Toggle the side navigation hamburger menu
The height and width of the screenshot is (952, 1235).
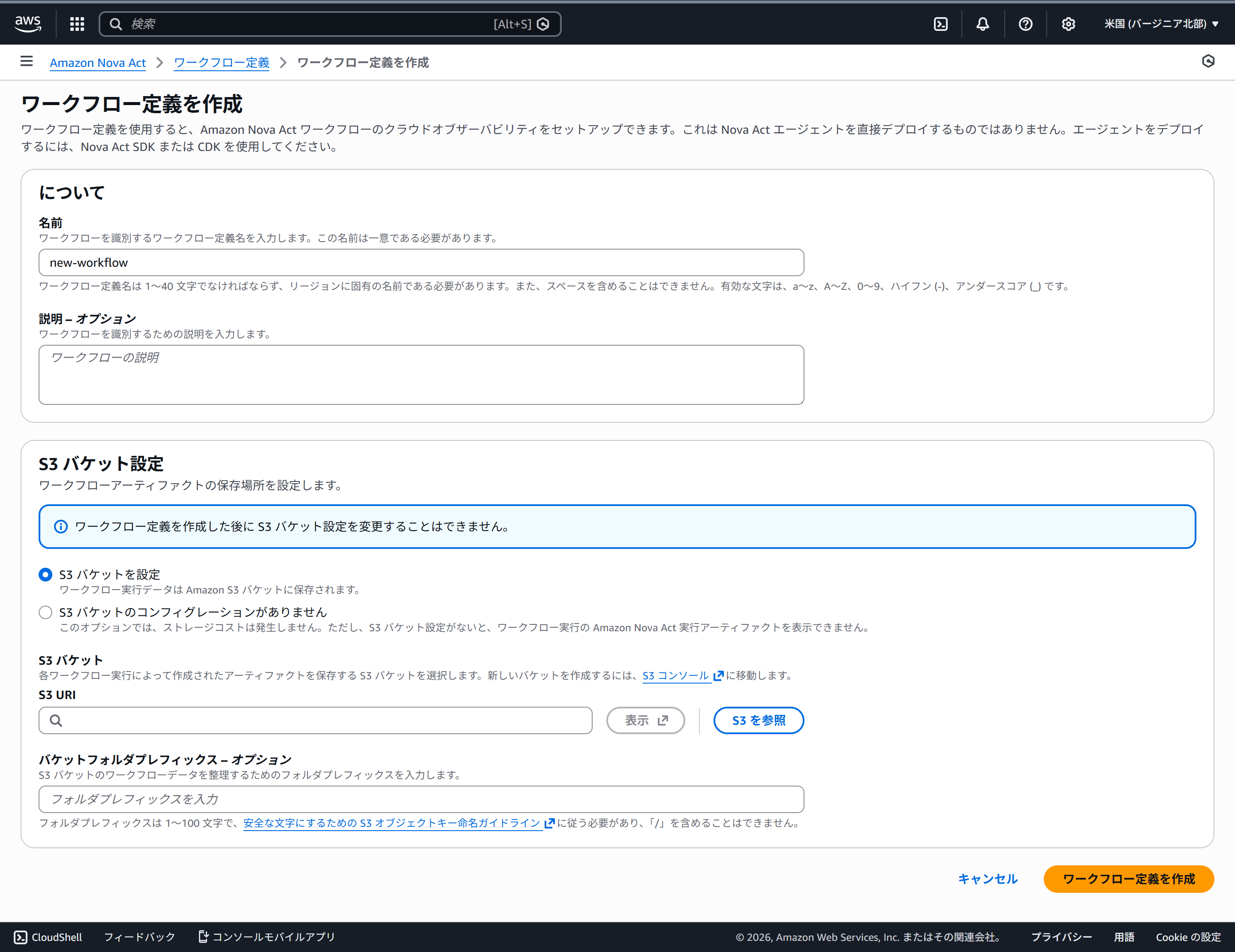point(27,61)
